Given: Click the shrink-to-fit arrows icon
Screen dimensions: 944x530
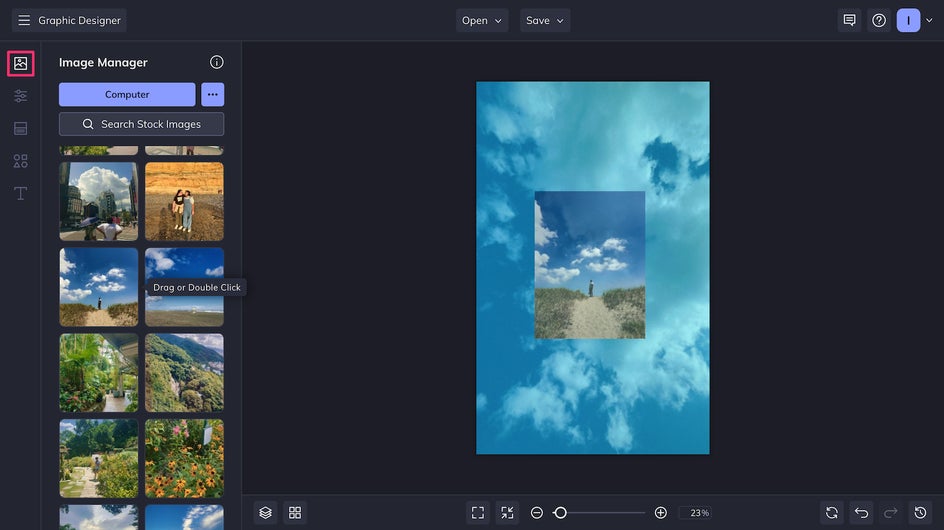Looking at the screenshot, I should coord(508,513).
